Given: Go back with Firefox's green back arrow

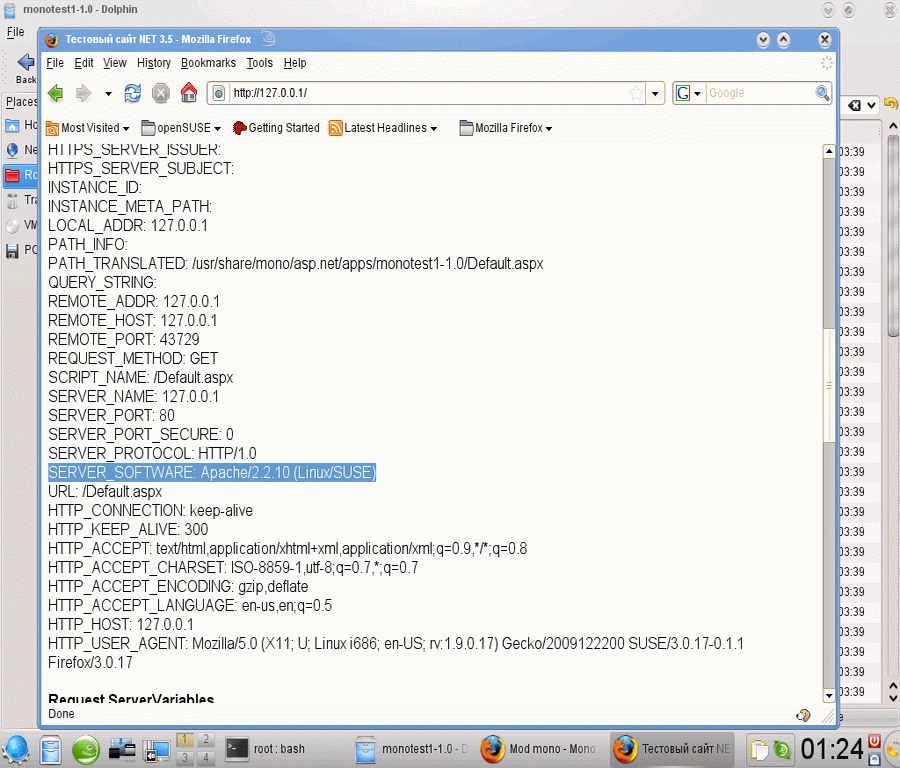Looking at the screenshot, I should [55, 93].
